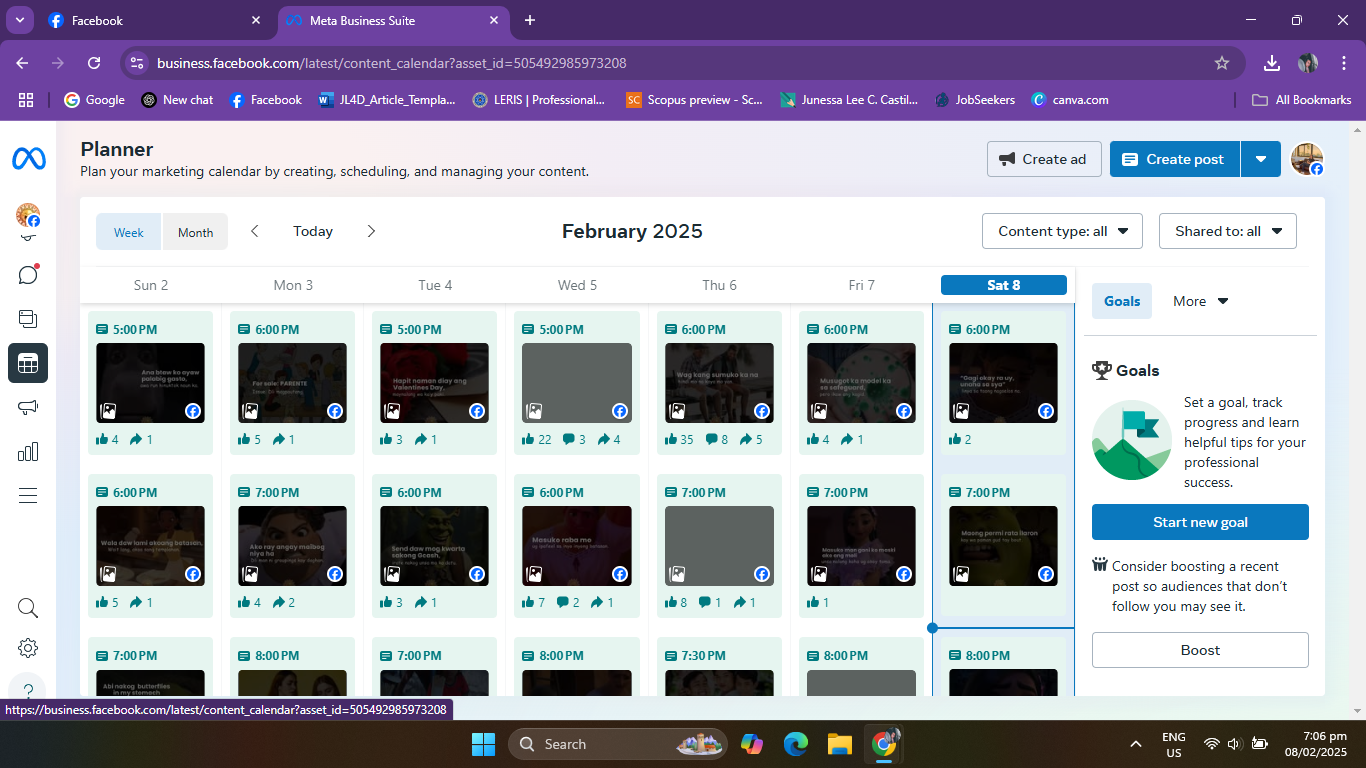Open the Inbox chat bubble icon
Screen dimensions: 1366x768
pyautogui.click(x=28, y=274)
